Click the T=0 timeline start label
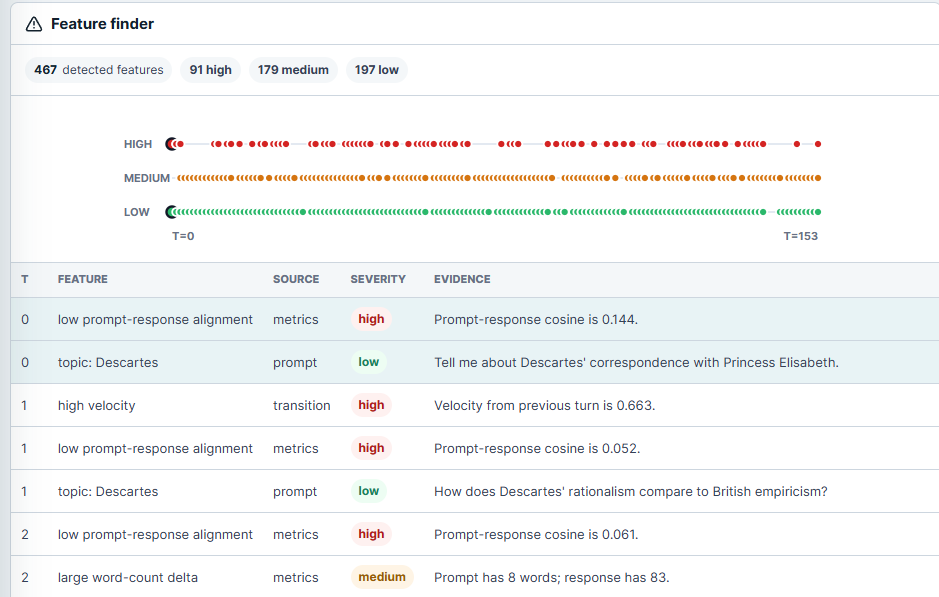This screenshot has height=597, width=939. pyautogui.click(x=183, y=237)
